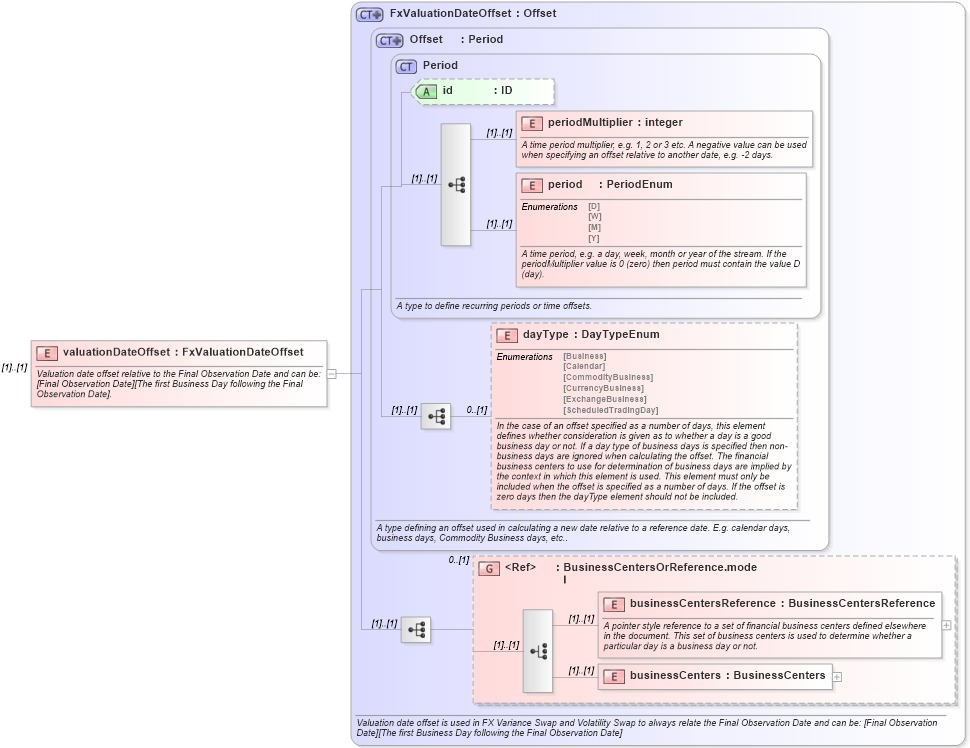This screenshot has height=748, width=970.
Task: Expand the businessCentersReference element details
Action: pyautogui.click(x=944, y=625)
